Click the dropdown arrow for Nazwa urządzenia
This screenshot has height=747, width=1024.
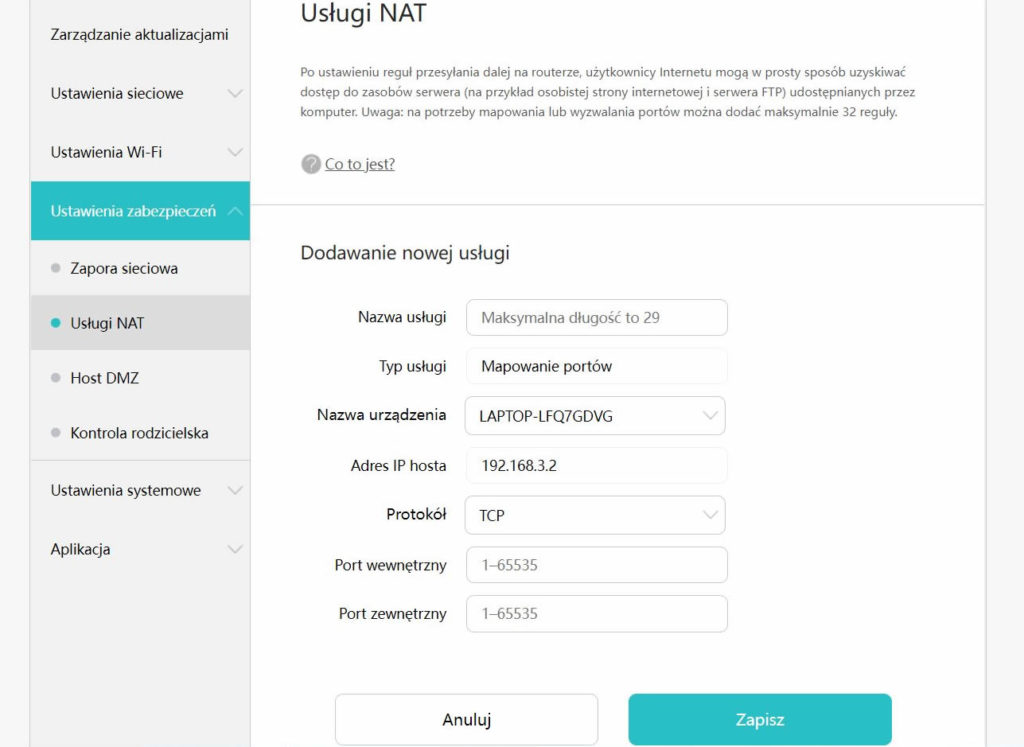pyautogui.click(x=711, y=416)
